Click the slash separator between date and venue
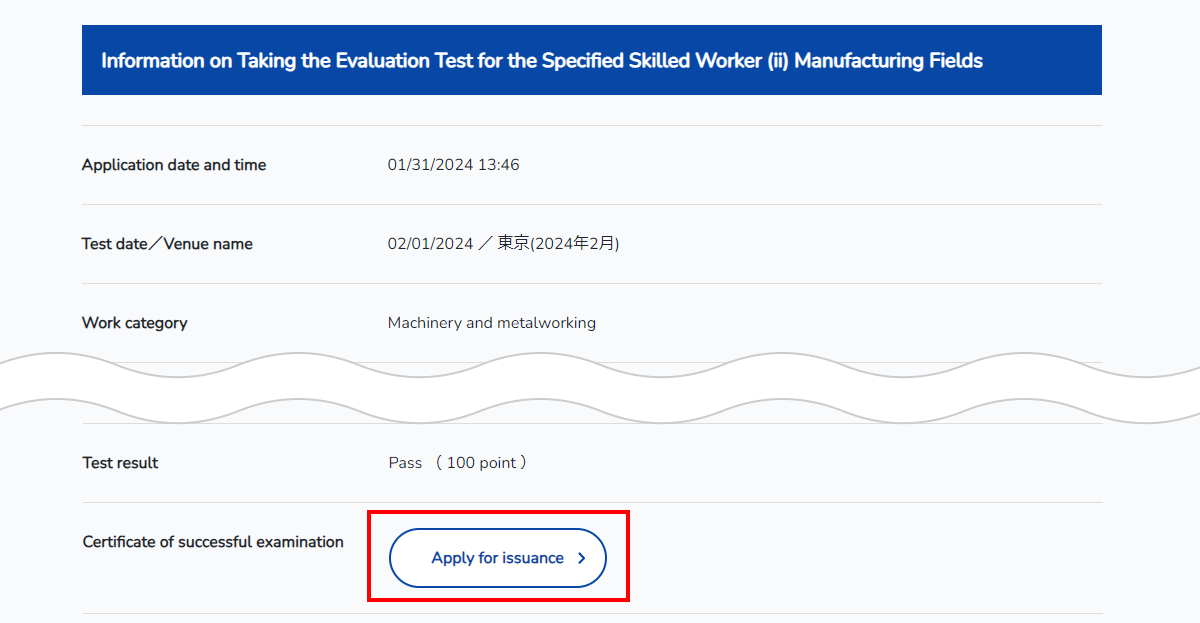 pyautogui.click(x=485, y=244)
